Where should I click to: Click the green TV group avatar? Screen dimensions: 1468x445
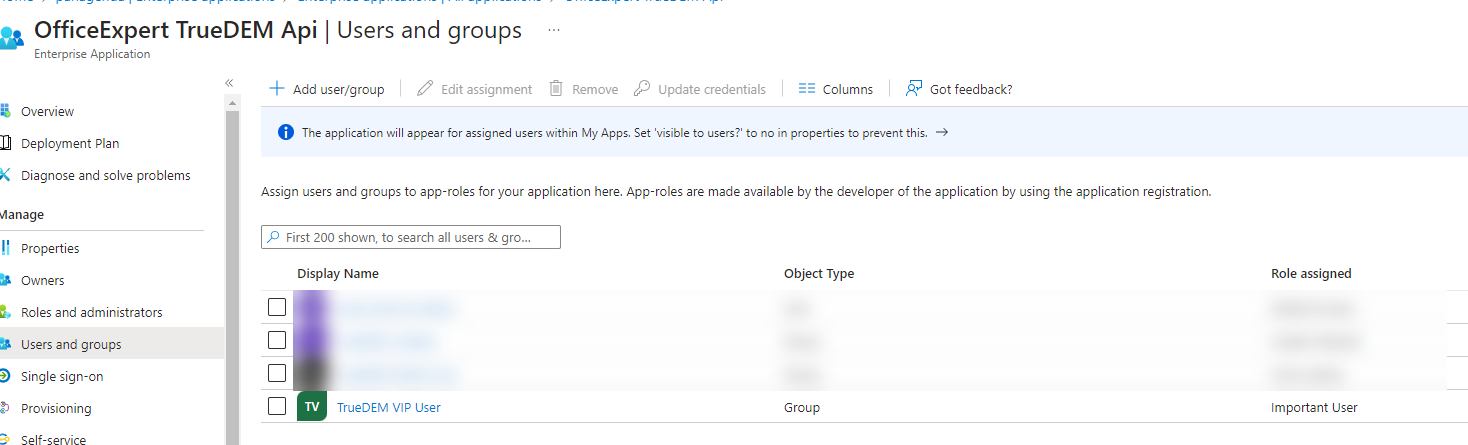312,407
